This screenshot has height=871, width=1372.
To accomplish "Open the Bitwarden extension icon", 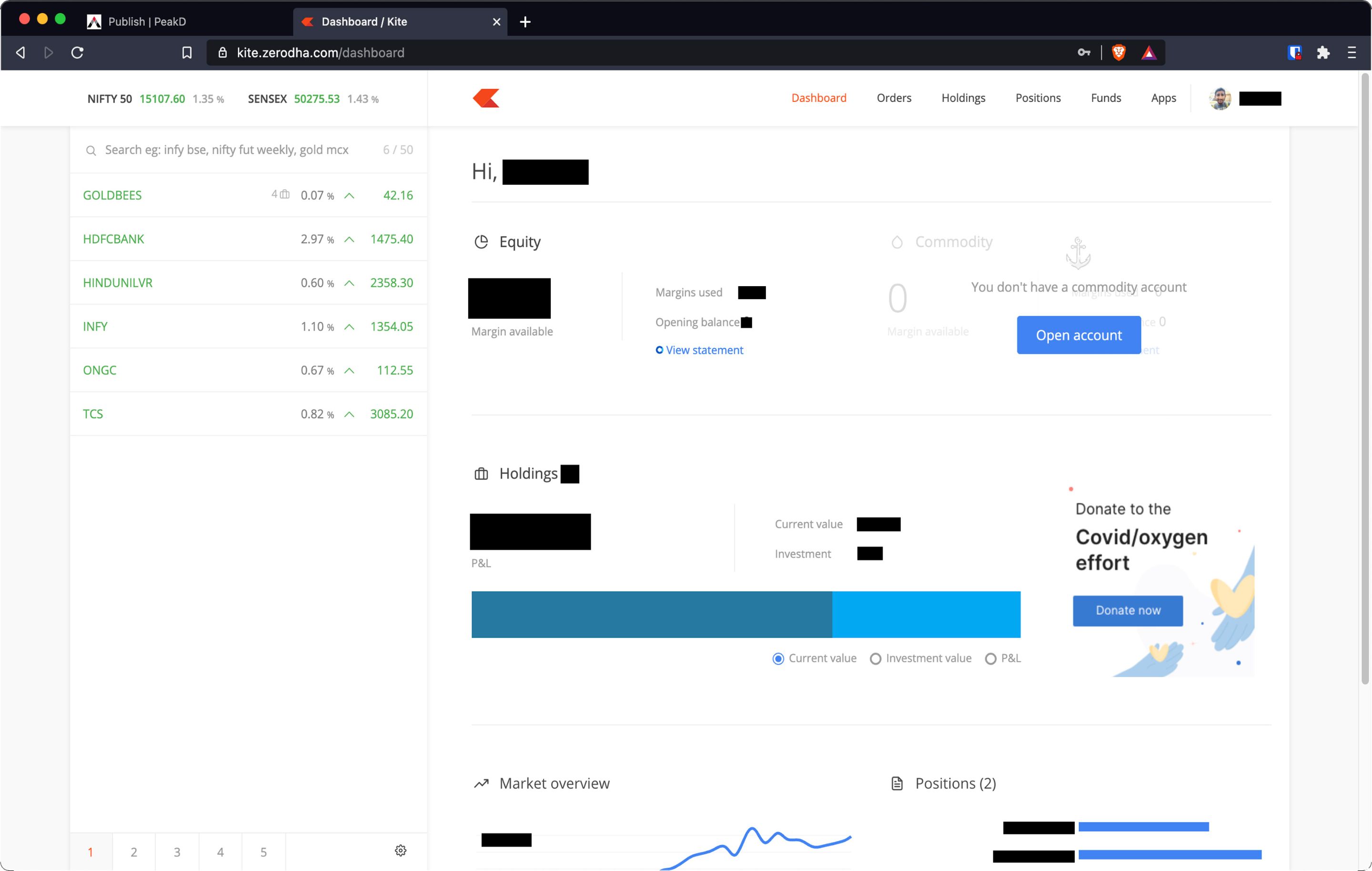I will pyautogui.click(x=1294, y=52).
